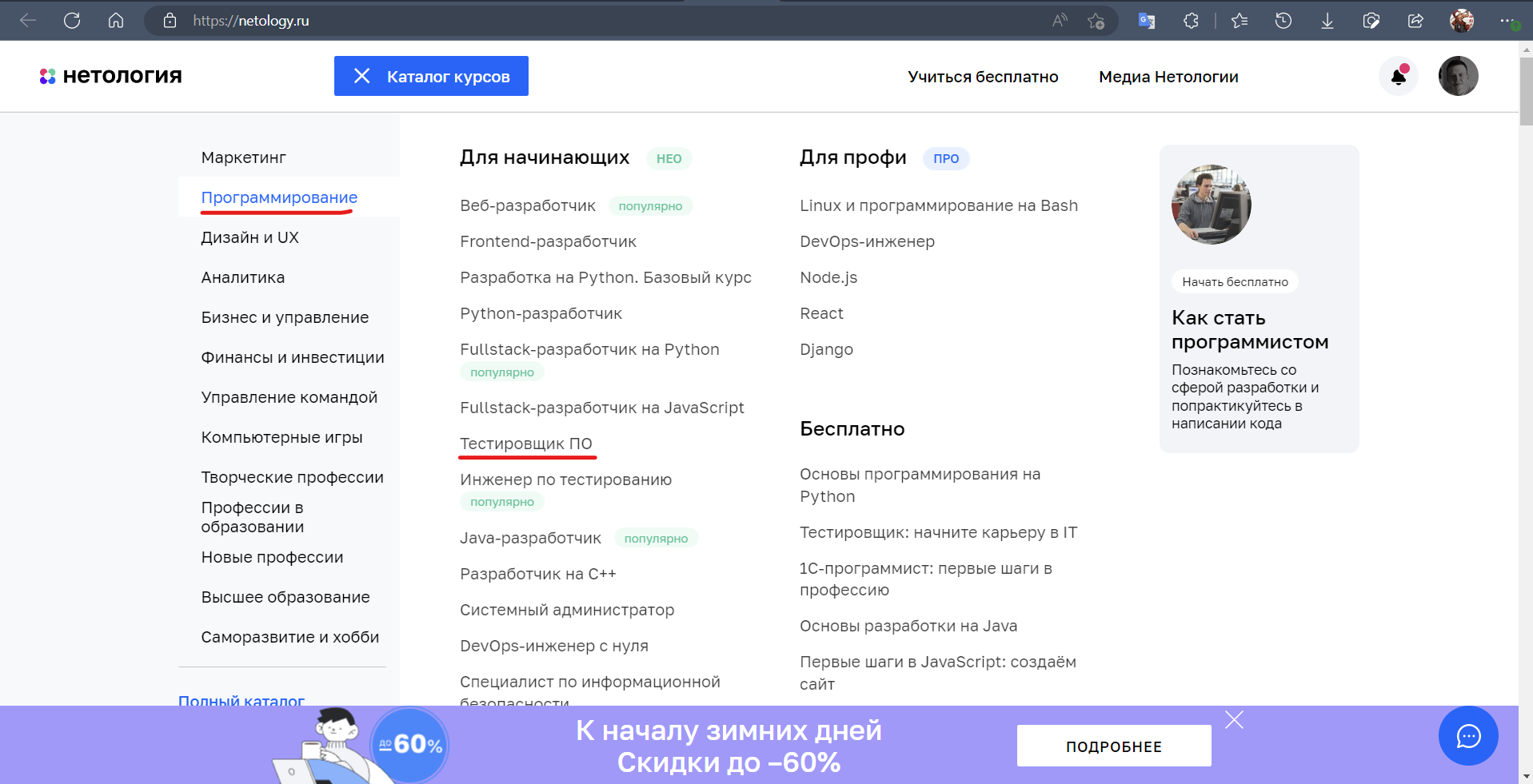Close the winter discount banner
The width and height of the screenshot is (1533, 784).
point(1234,720)
